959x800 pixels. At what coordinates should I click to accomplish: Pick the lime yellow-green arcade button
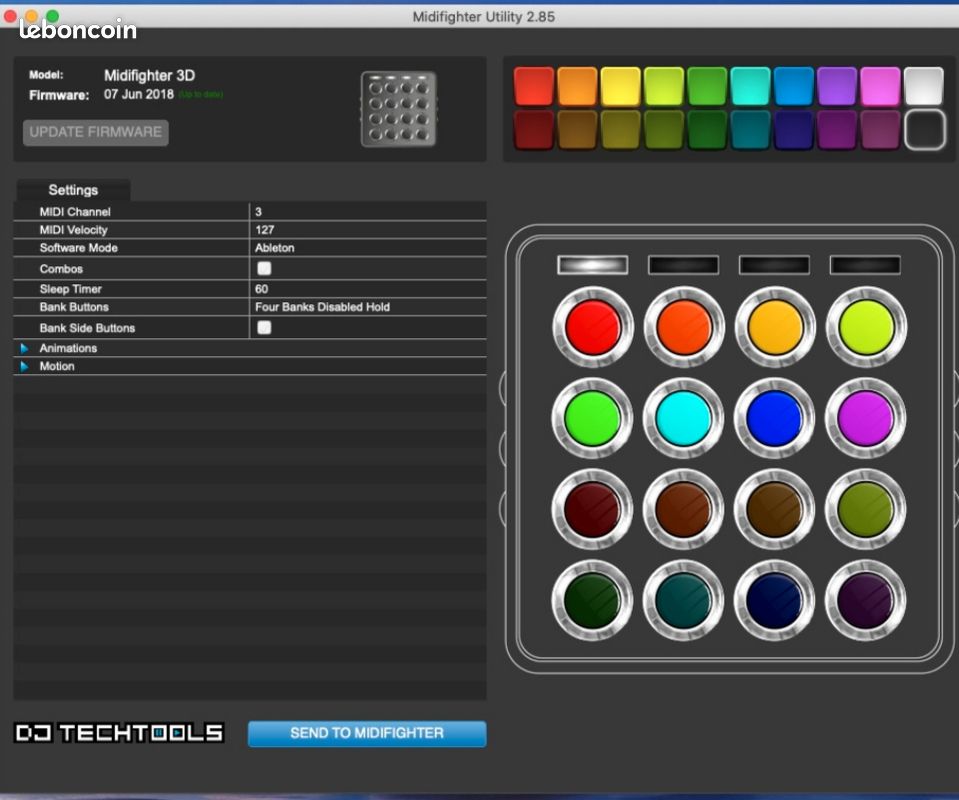tap(865, 327)
